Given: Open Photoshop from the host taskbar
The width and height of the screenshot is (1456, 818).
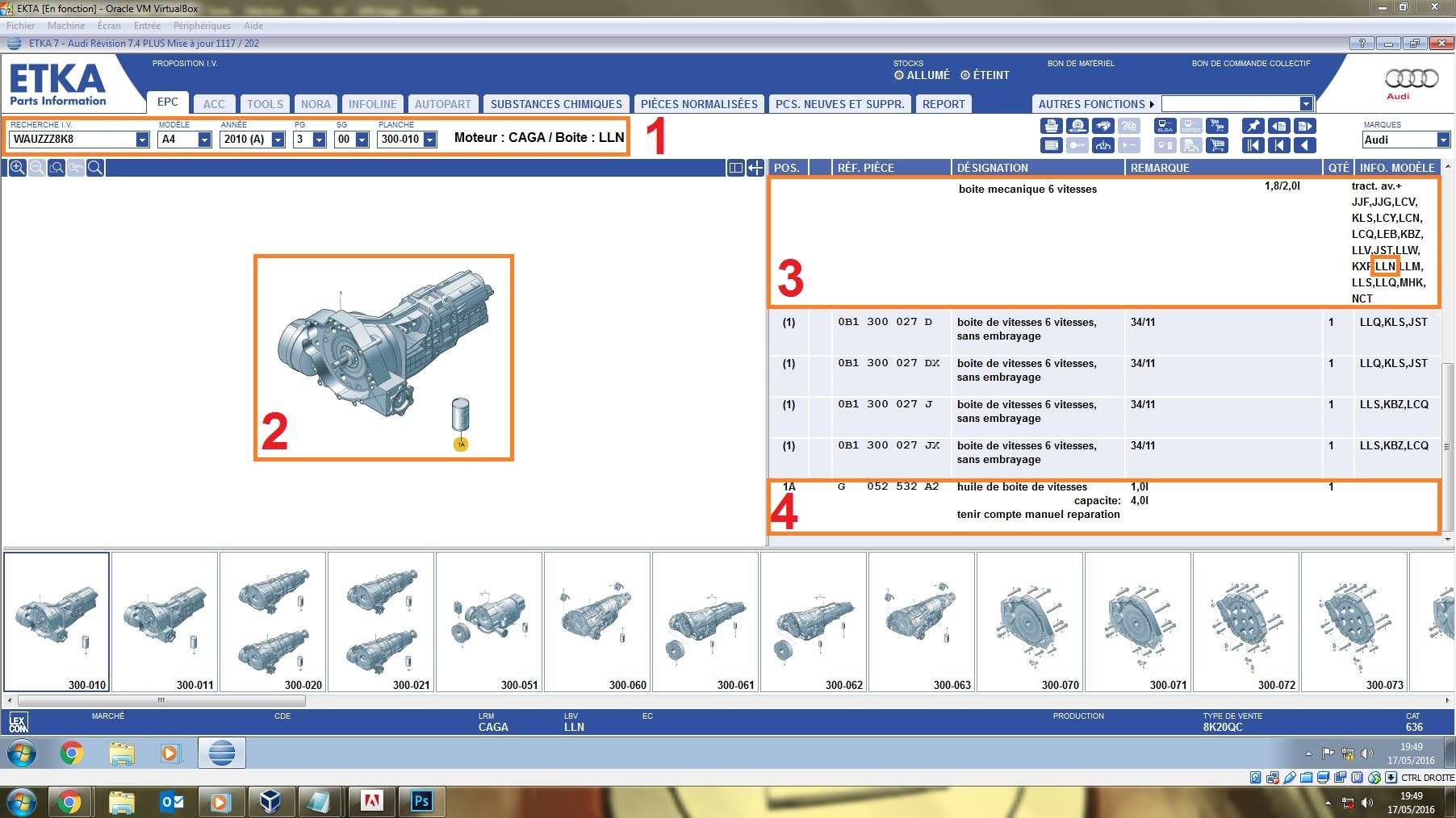Looking at the screenshot, I should [421, 802].
